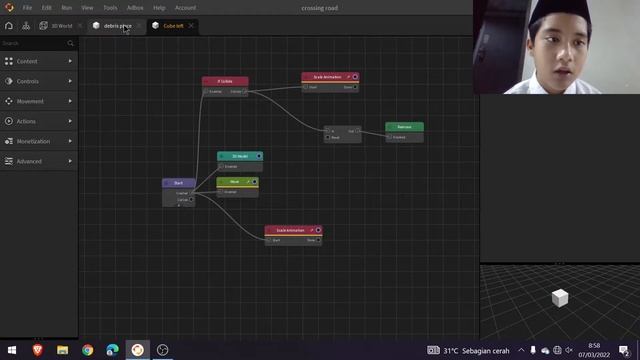Open the File menu
This screenshot has width=640, height=360.
pos(27,8)
